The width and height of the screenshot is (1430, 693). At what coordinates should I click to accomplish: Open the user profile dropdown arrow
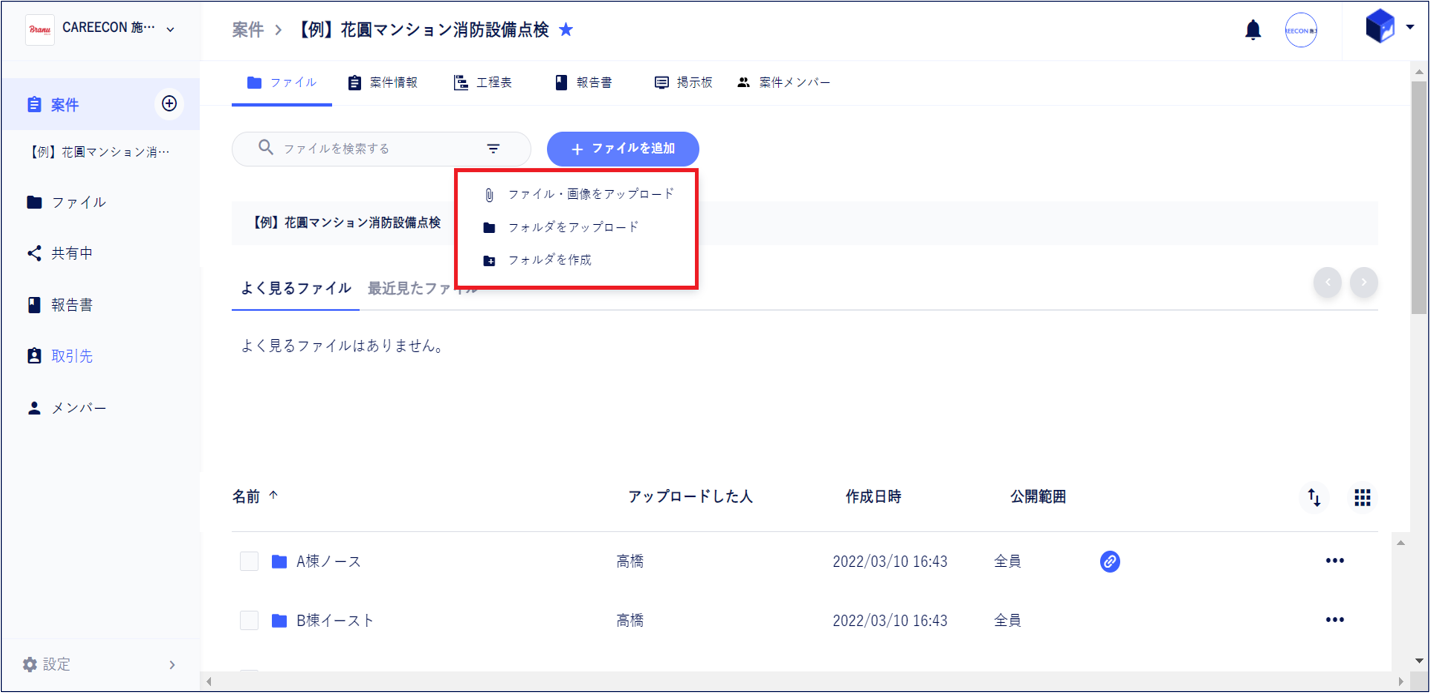pos(1410,27)
